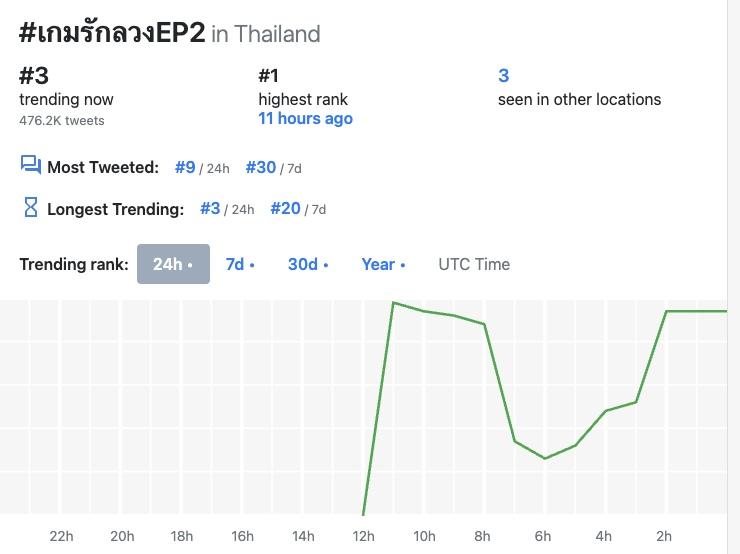
Task: Click the 3 other locations link
Action: [503, 76]
